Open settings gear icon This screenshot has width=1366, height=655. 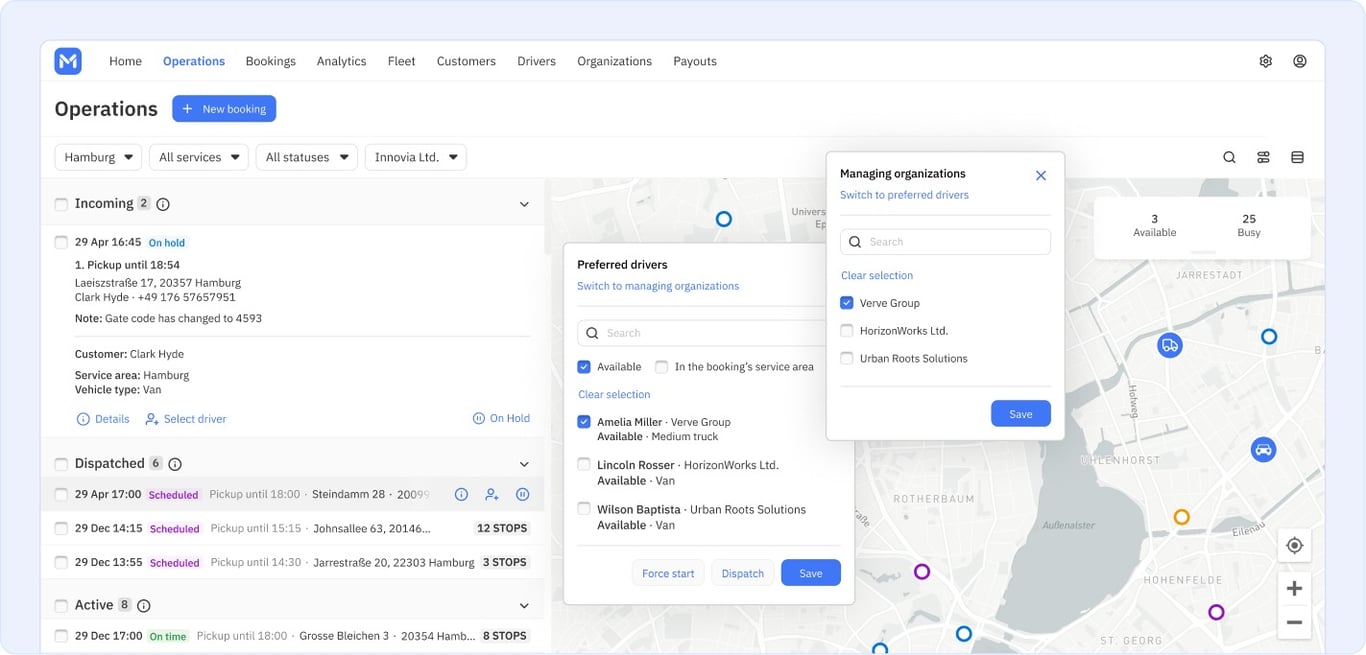point(1265,61)
